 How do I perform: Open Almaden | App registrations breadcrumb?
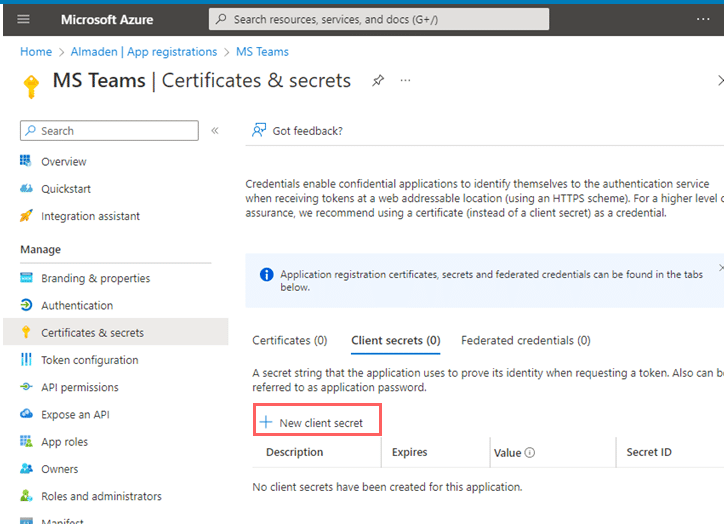(x=143, y=52)
